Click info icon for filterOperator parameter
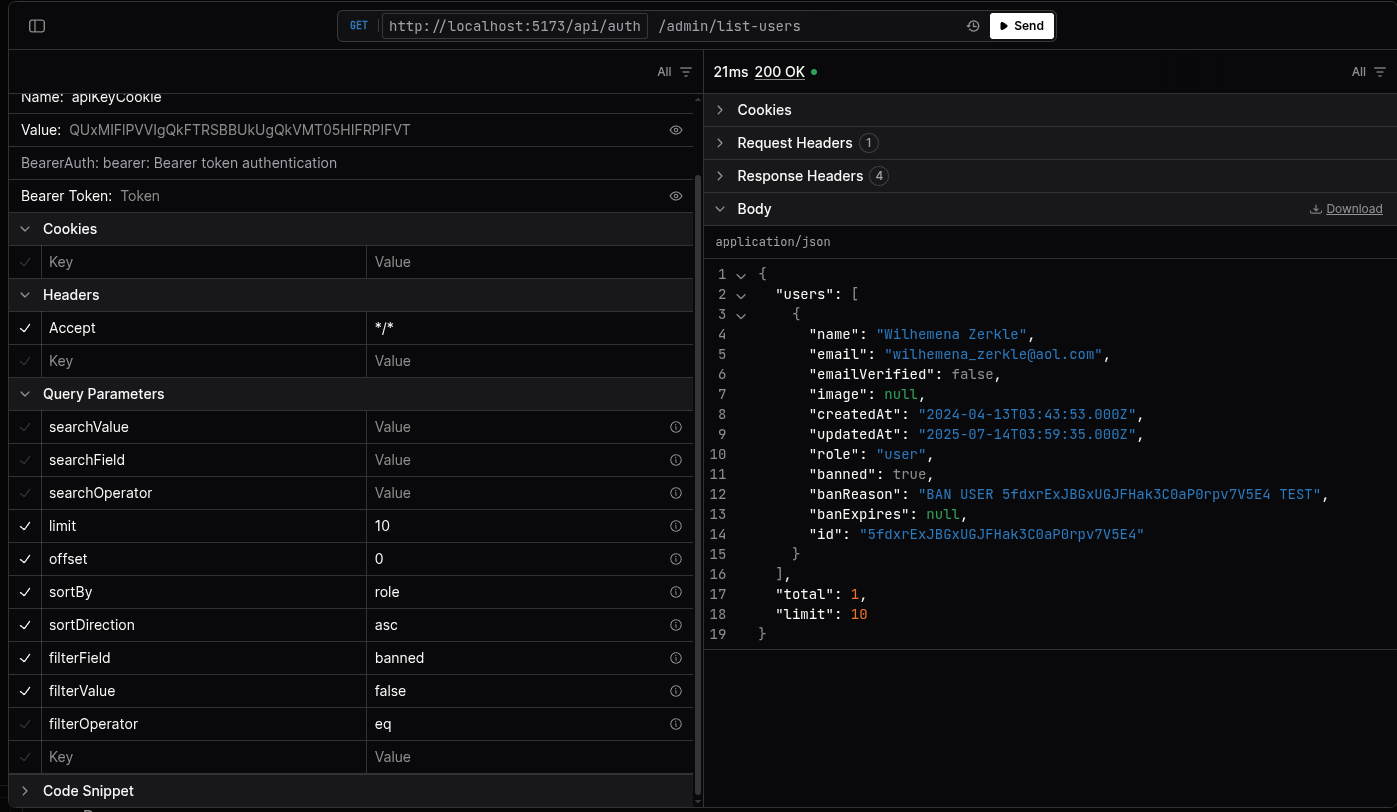Screen dimensions: 1397x812 [x=676, y=724]
